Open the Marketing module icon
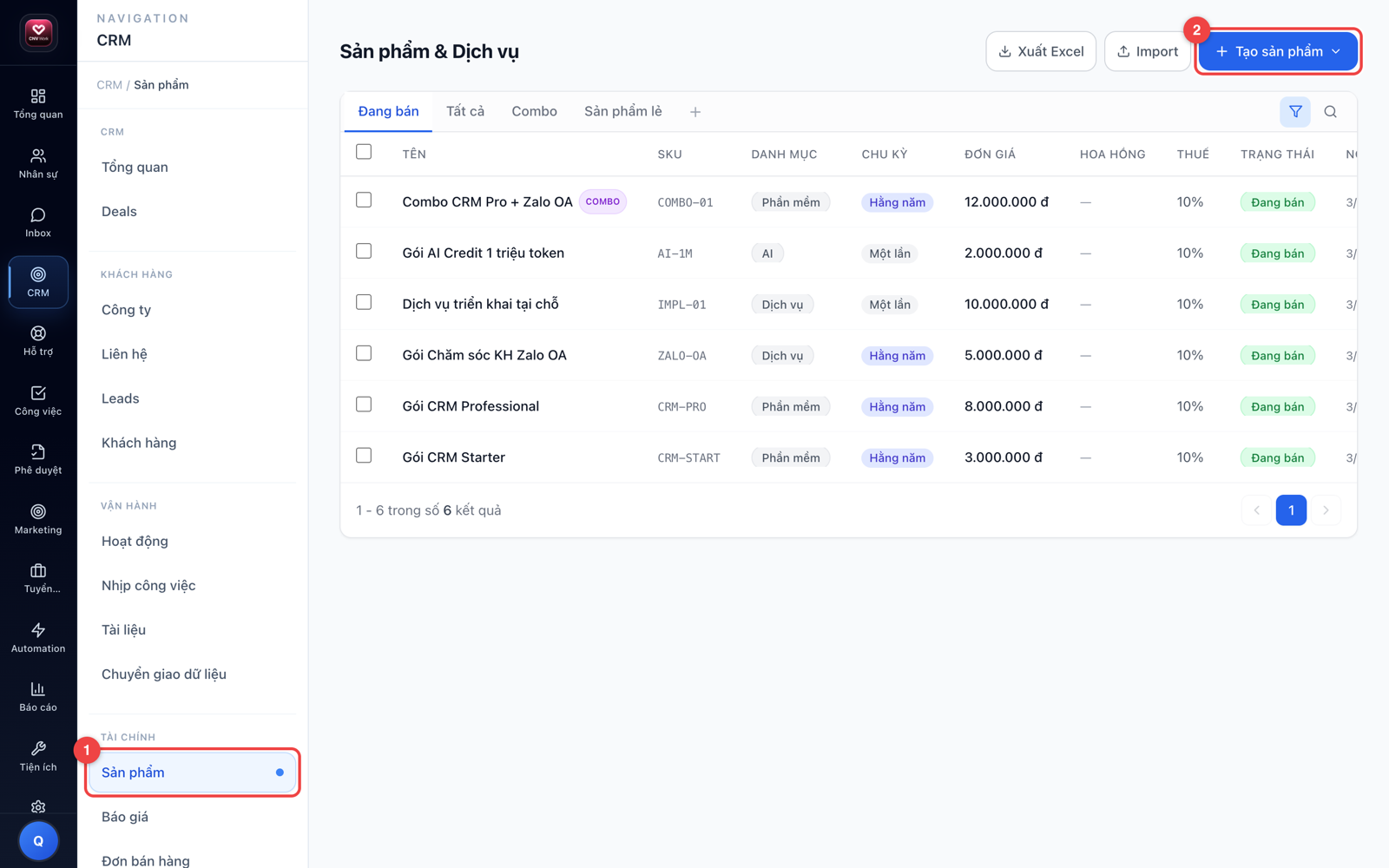 [x=38, y=519]
